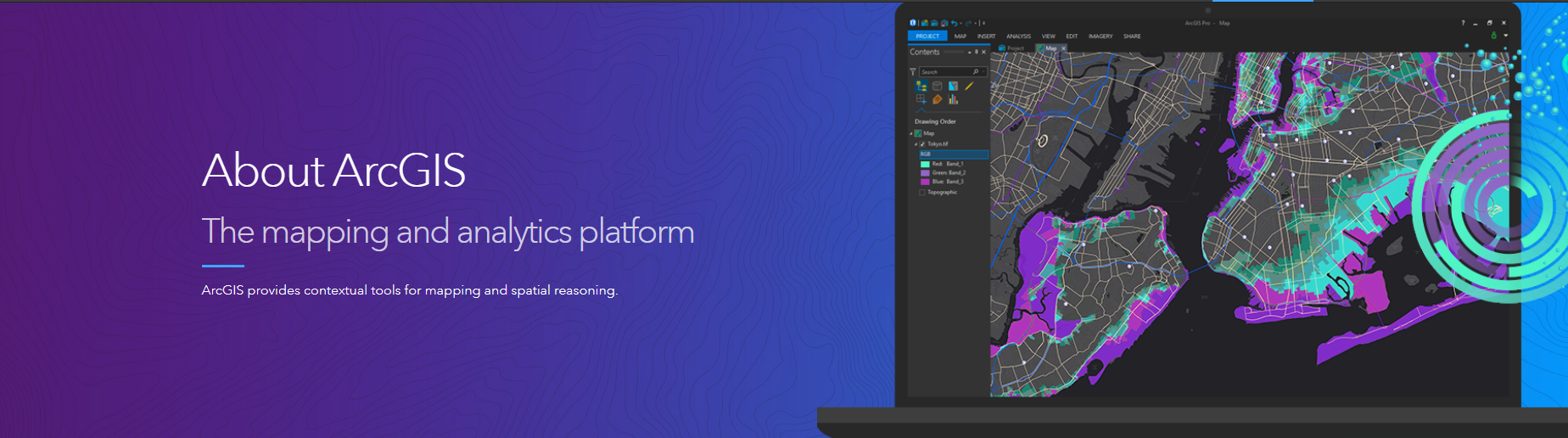Open the Customize Quick Access Toolbar arrow

[x=983, y=23]
